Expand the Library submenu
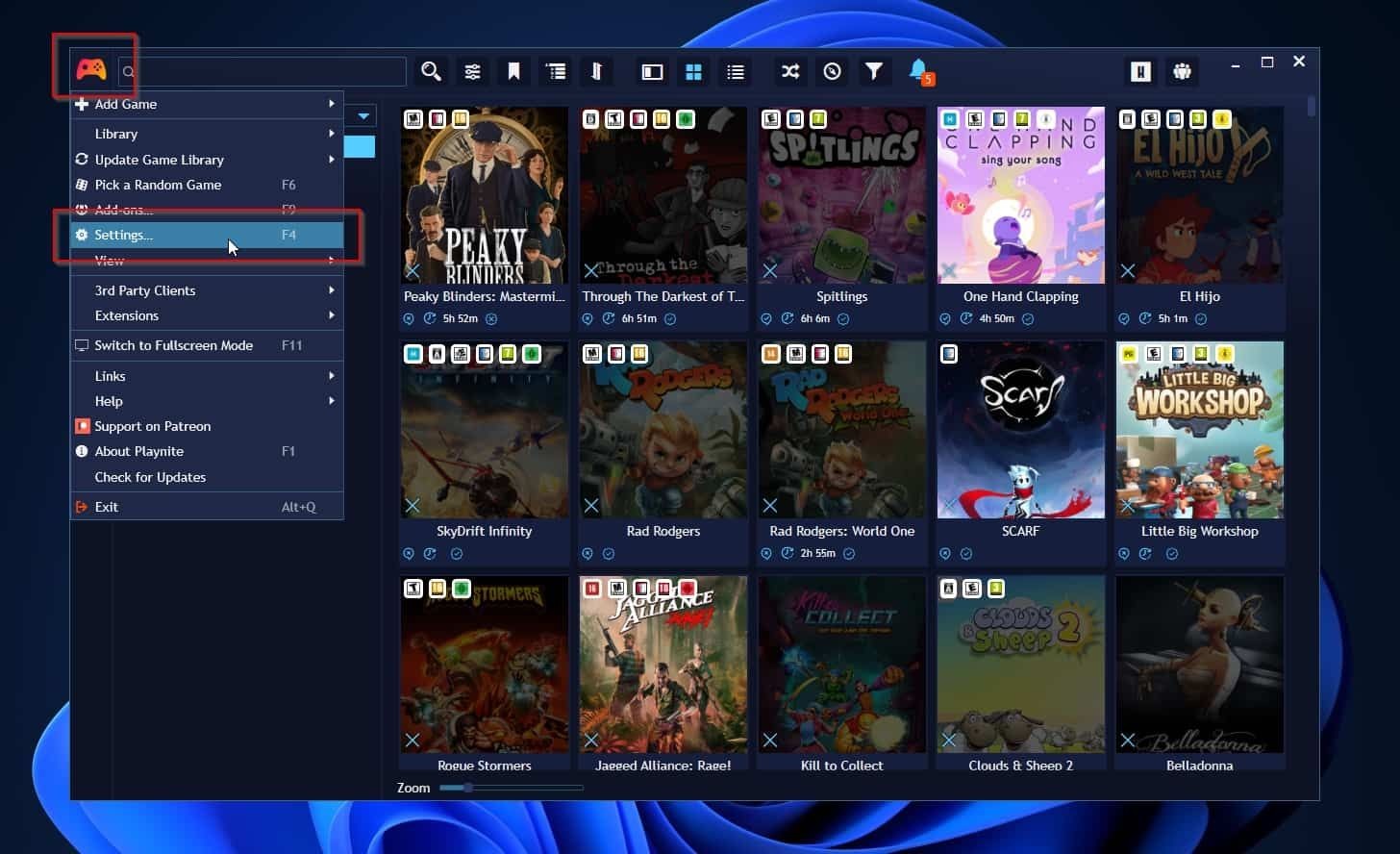Screen dimensions: 1400x854 coord(207,134)
